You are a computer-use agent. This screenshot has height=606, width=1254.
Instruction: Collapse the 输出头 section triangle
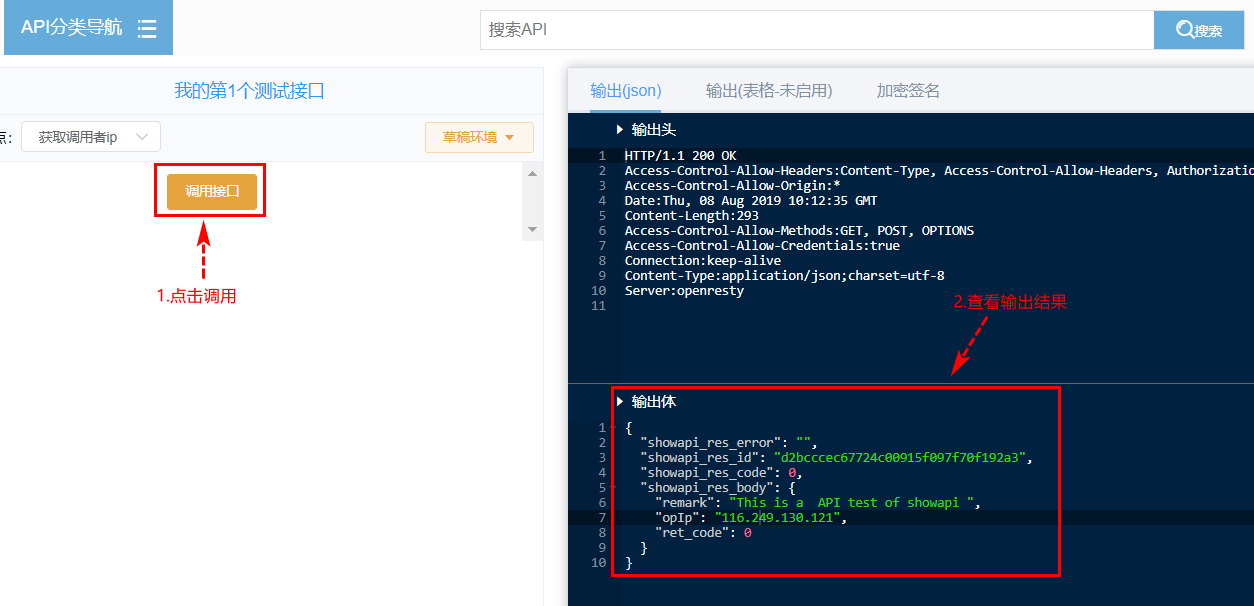click(x=620, y=130)
